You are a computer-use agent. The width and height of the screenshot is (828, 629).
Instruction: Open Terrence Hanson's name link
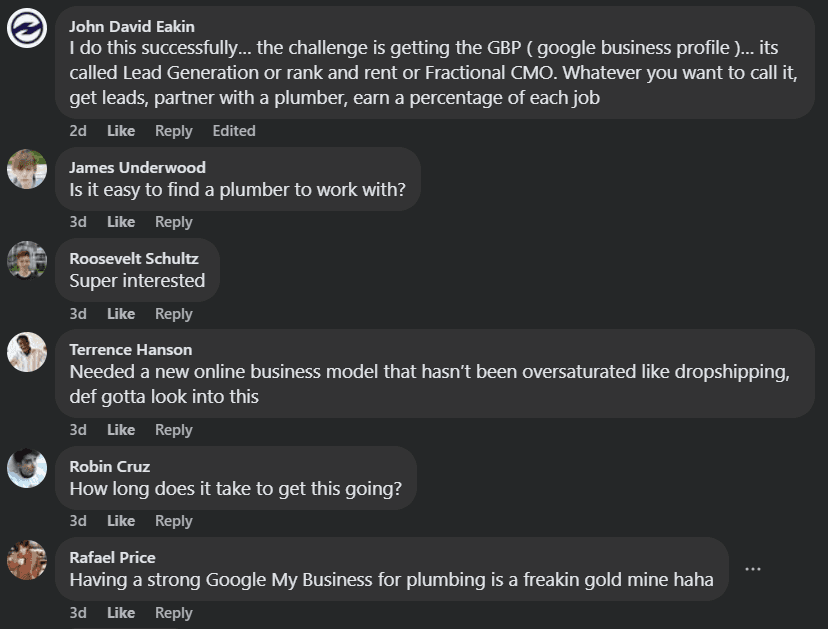coord(131,350)
